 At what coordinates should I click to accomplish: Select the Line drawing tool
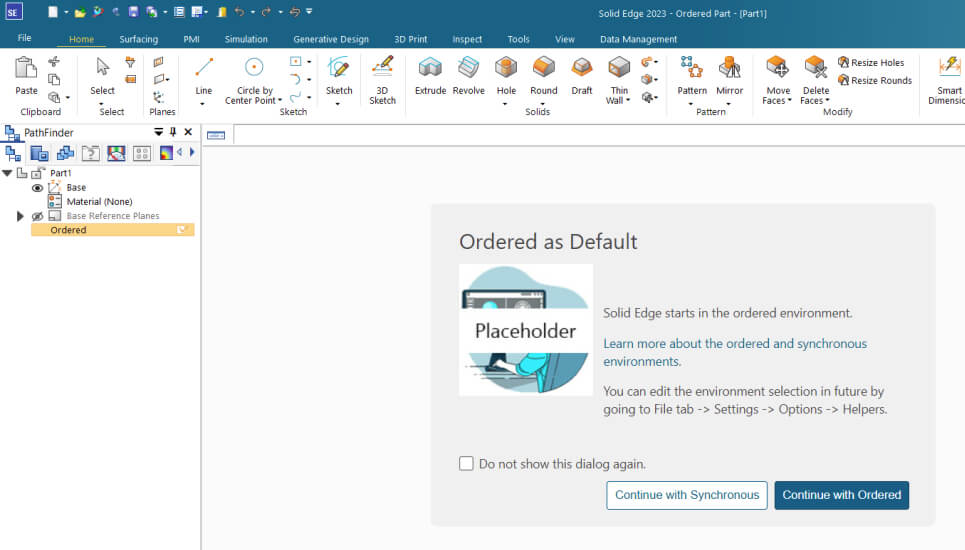[x=204, y=74]
